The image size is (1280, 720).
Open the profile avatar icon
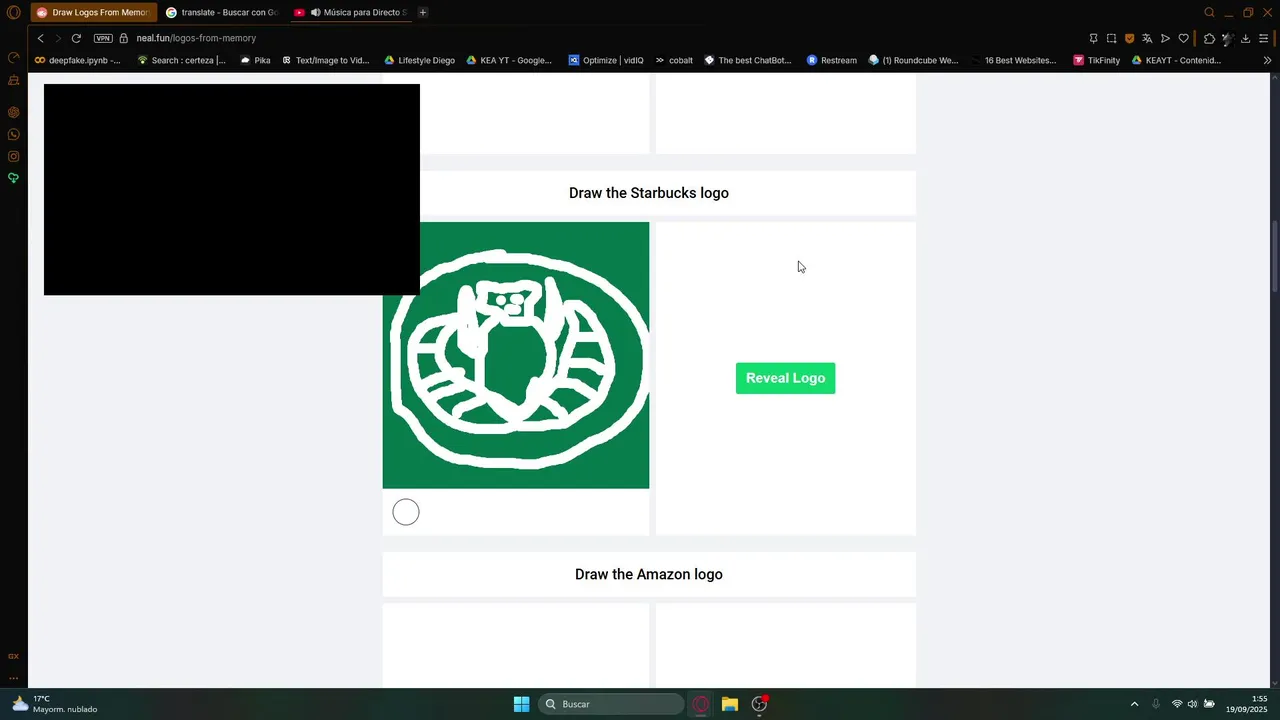click(x=1227, y=39)
